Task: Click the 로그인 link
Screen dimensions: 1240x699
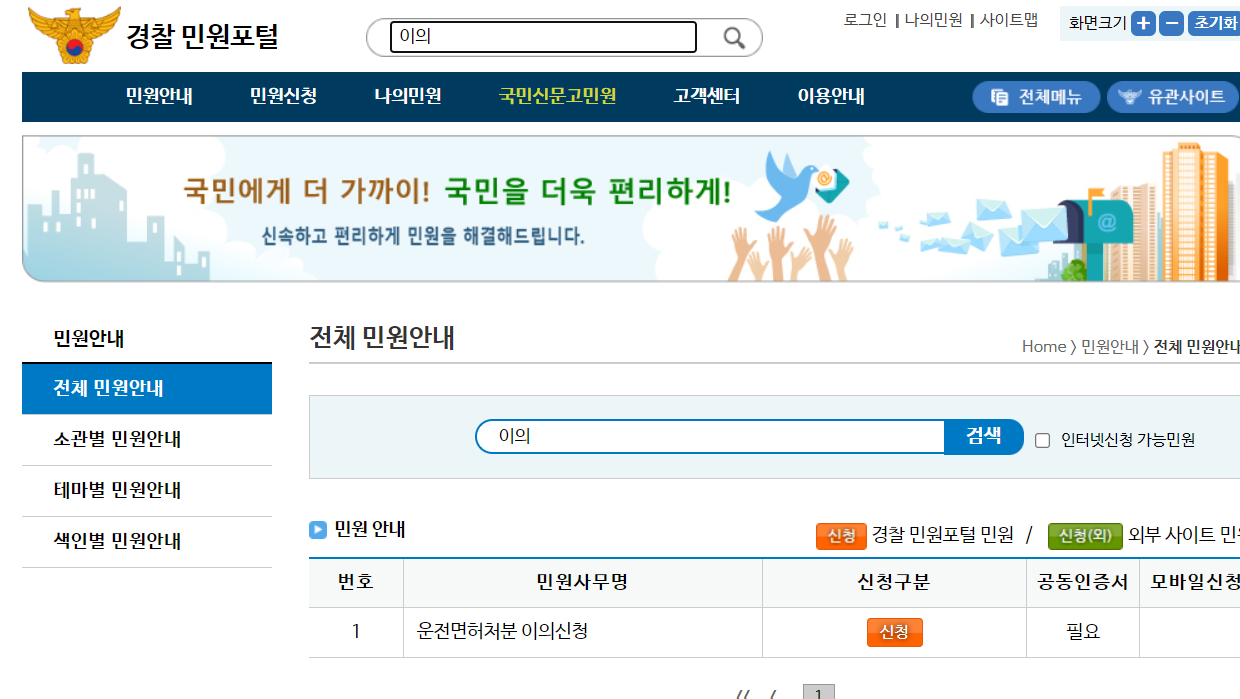Action: coord(865,20)
